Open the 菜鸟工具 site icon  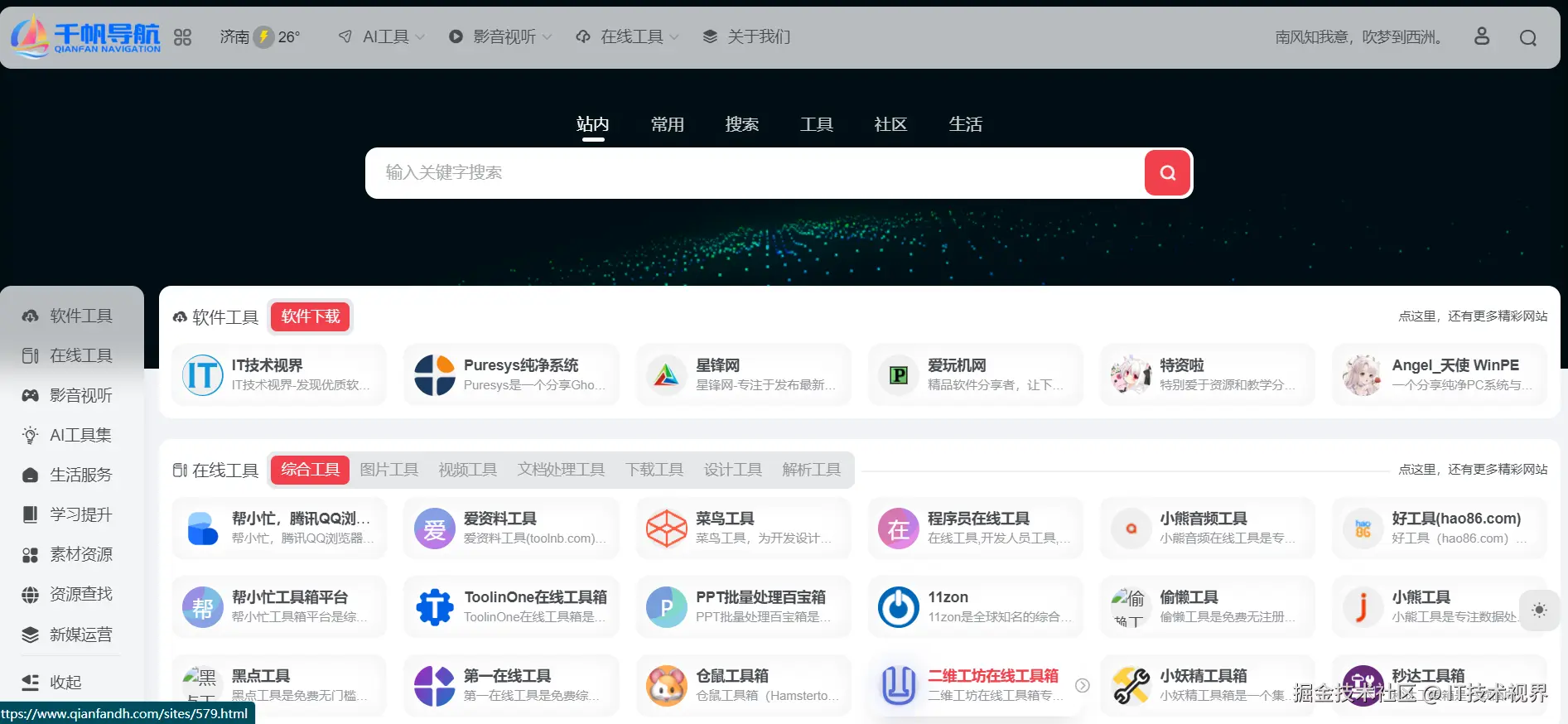(667, 529)
